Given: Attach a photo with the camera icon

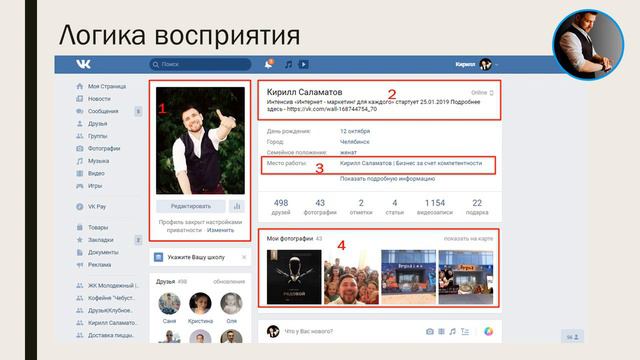Looking at the screenshot, I should coord(430,331).
